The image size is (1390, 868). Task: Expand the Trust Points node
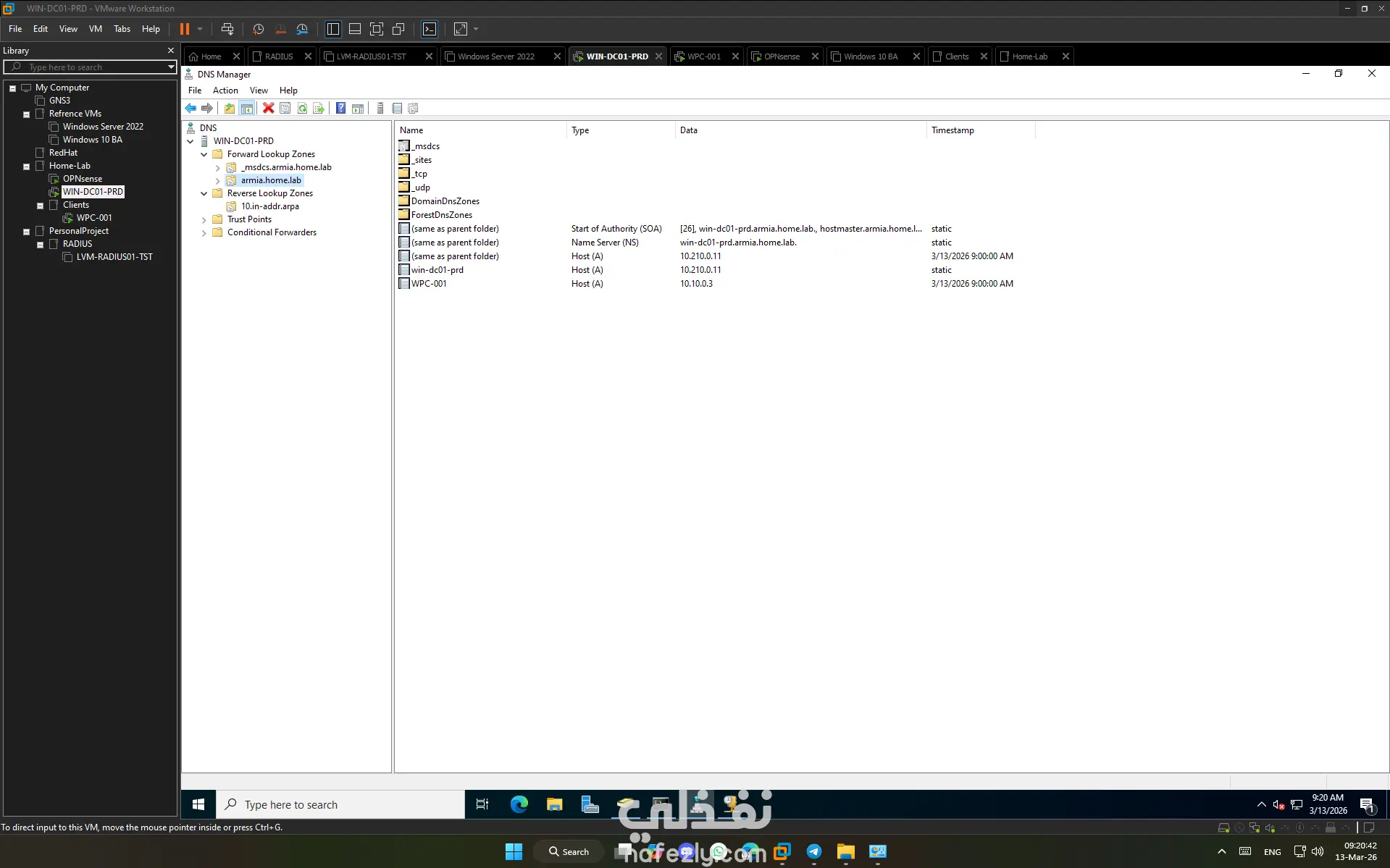point(204,219)
